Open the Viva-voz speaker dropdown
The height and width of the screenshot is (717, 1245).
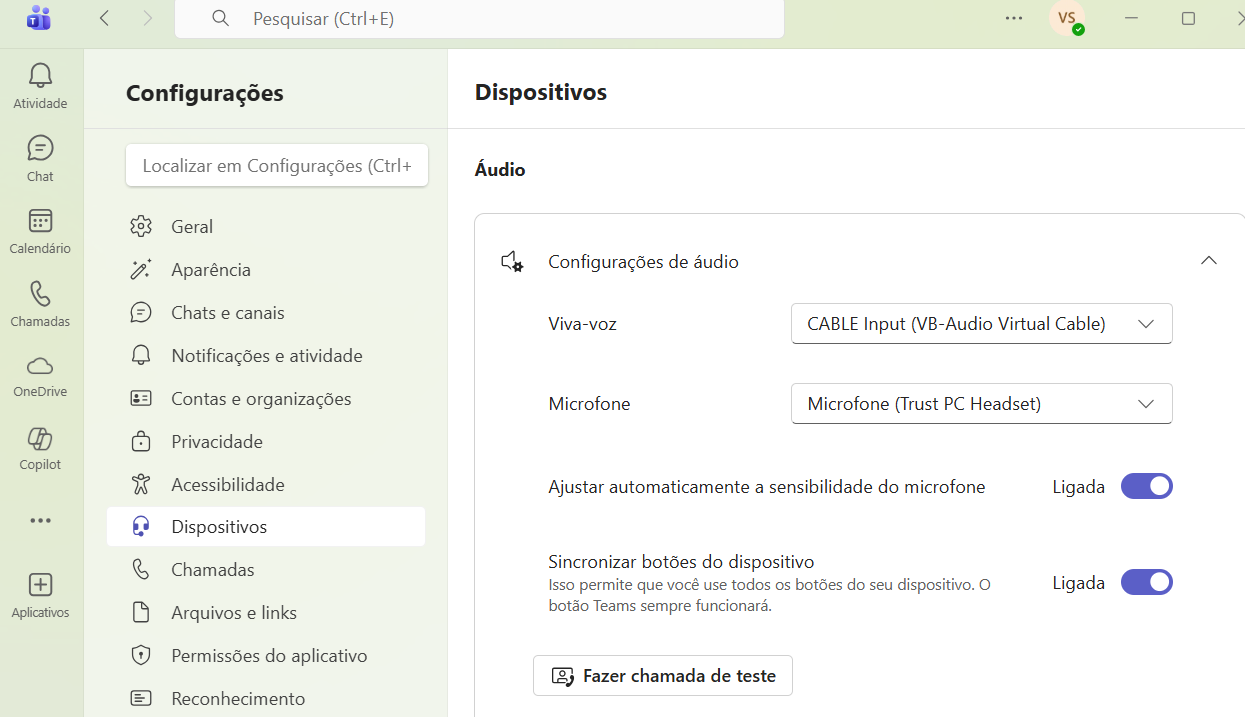pyautogui.click(x=981, y=324)
